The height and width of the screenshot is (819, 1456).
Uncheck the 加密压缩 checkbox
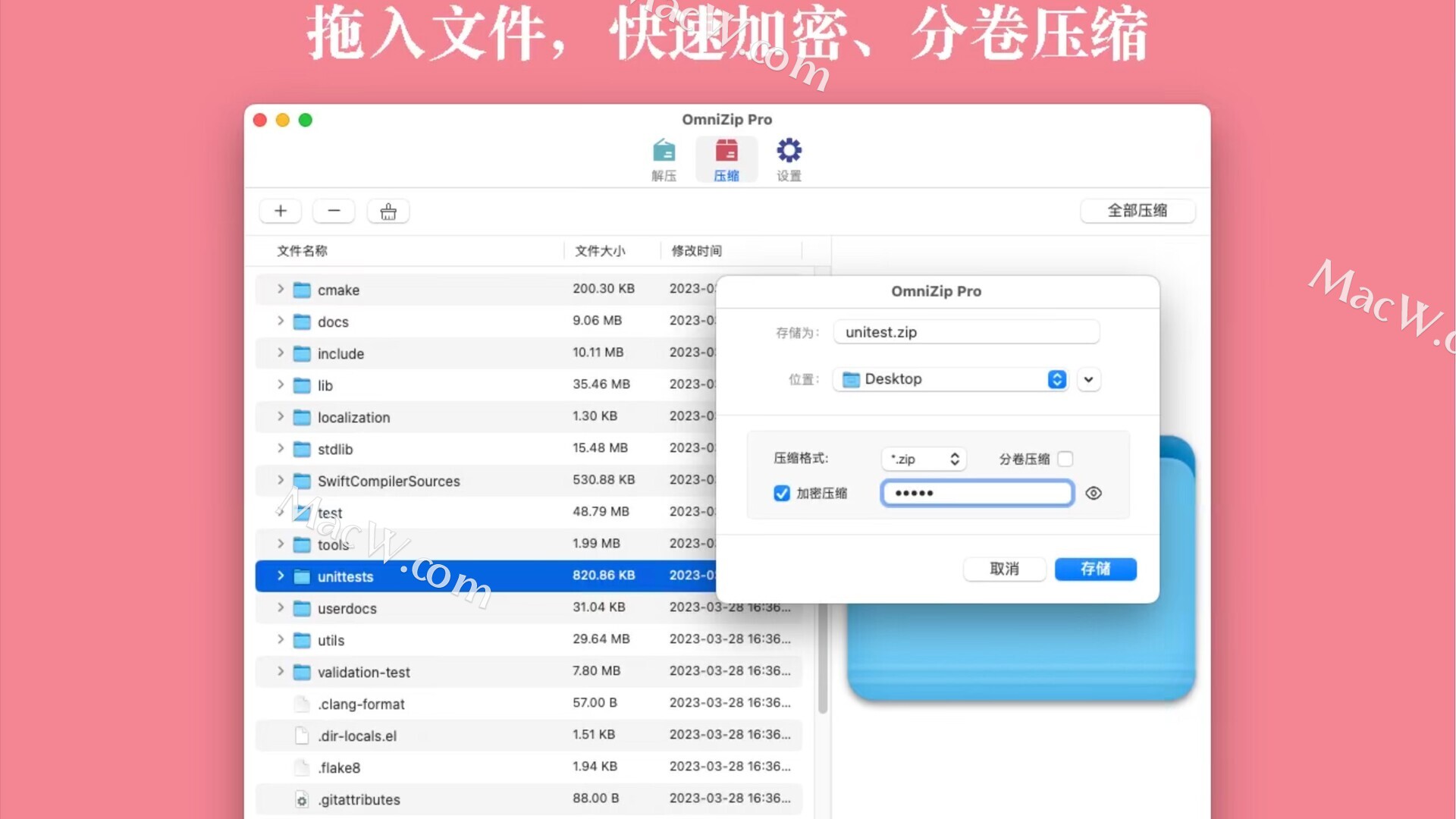pos(782,493)
